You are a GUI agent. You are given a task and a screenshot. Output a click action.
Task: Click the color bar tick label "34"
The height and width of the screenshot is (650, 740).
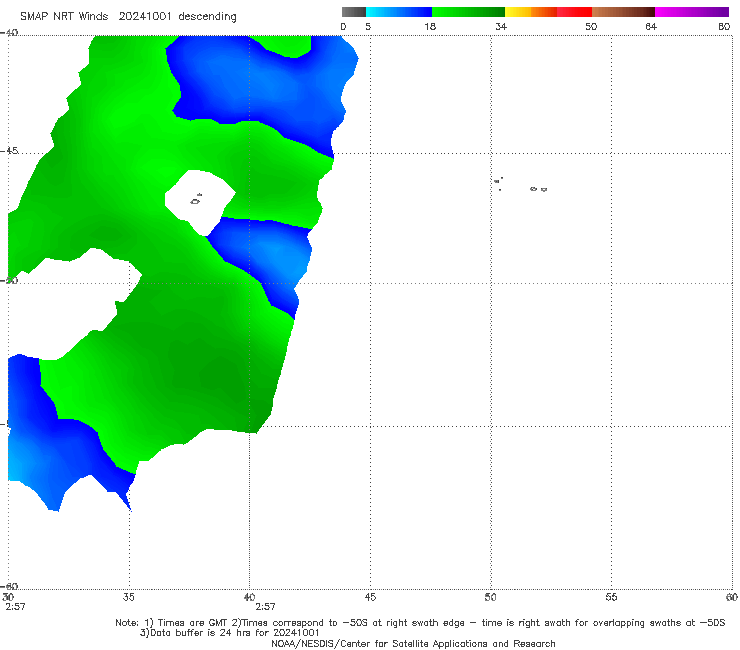point(501,26)
